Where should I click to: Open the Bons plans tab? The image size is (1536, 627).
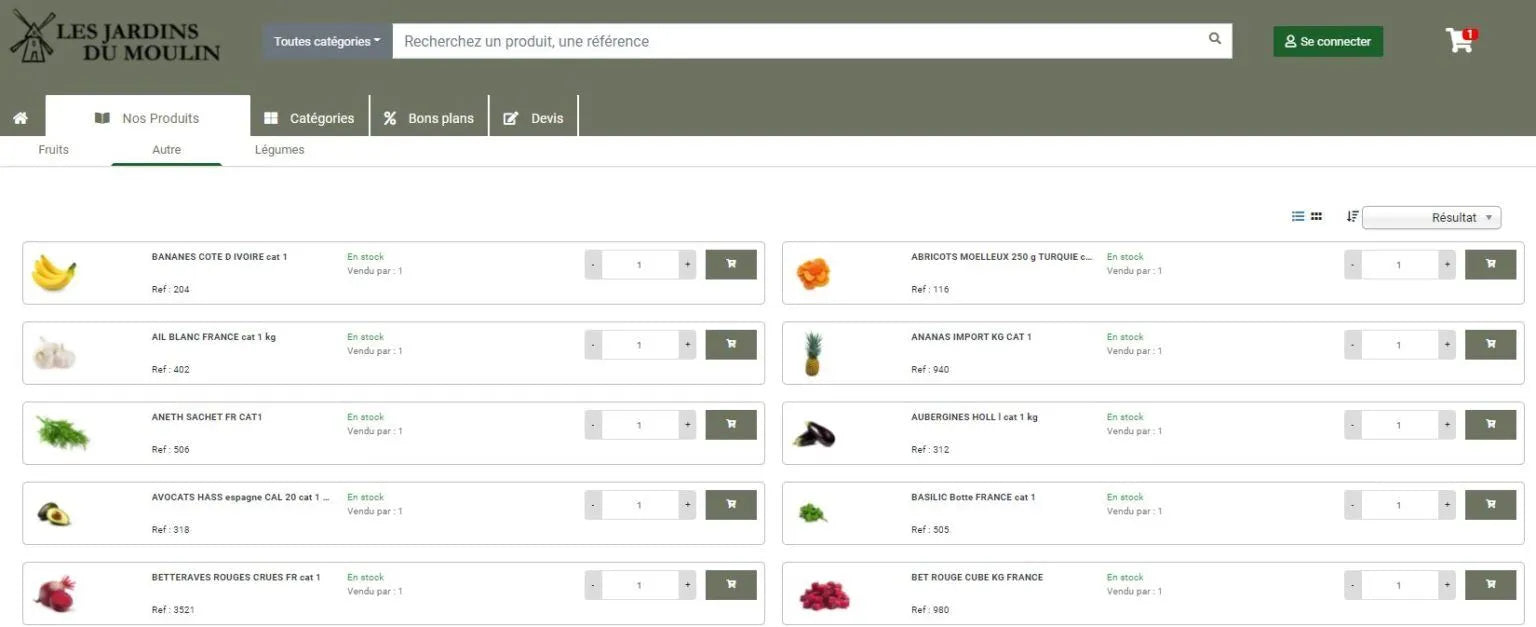[x=429, y=118]
